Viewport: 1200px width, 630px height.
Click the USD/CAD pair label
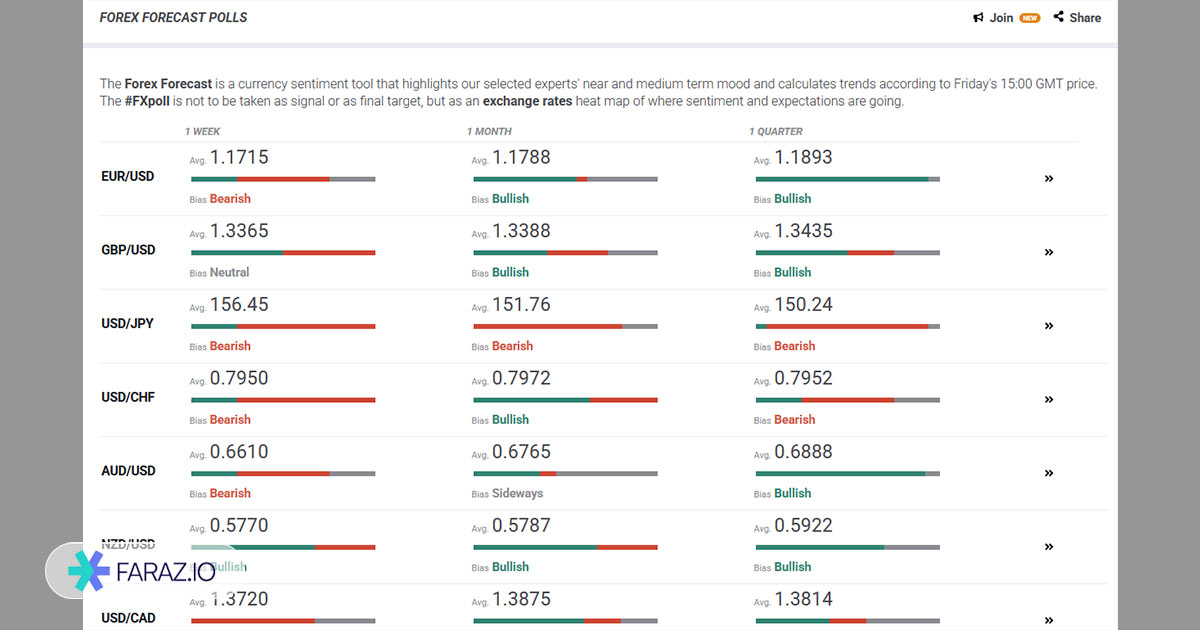pos(128,618)
